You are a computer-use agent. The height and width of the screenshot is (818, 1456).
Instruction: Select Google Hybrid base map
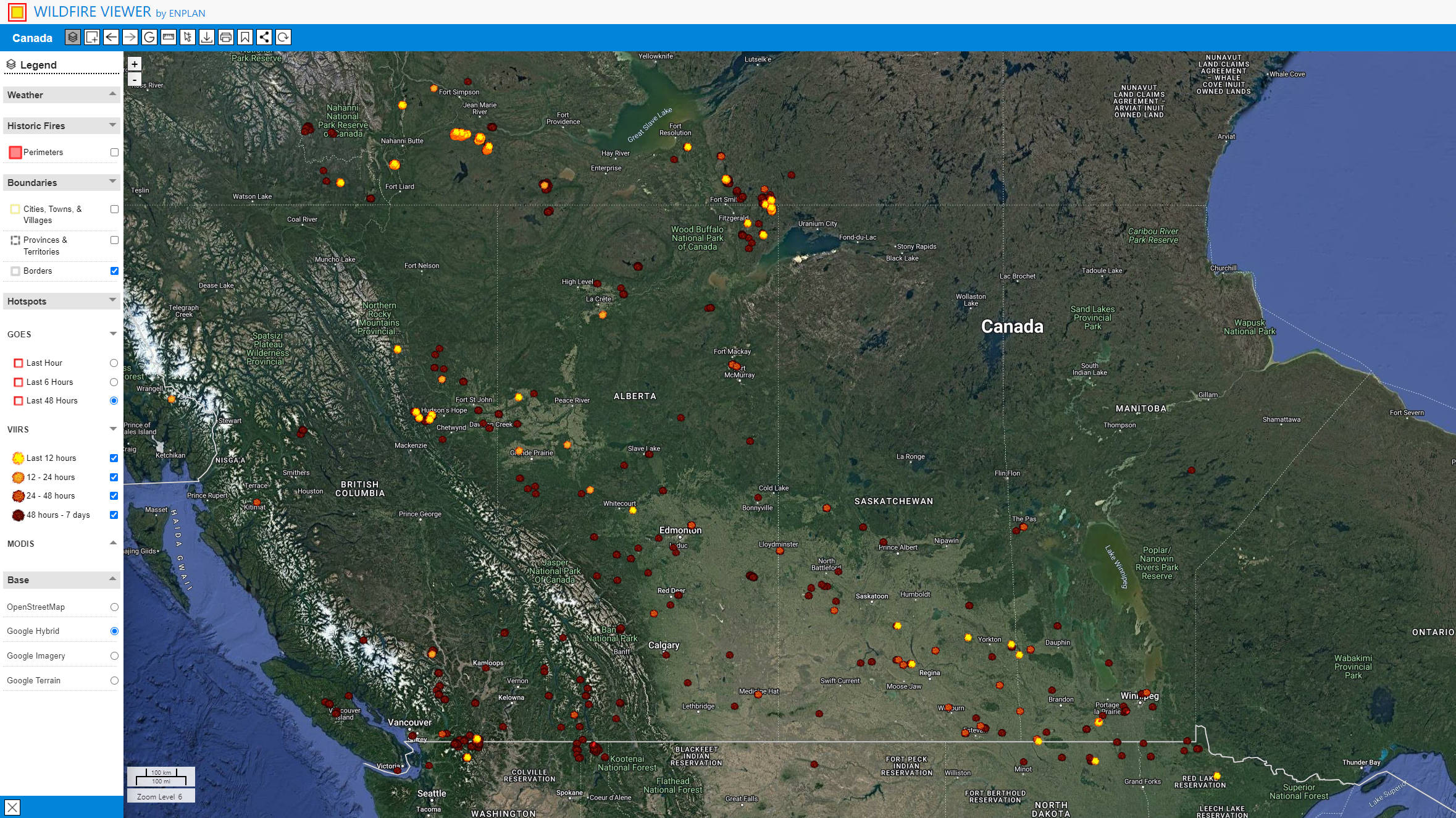[114, 631]
